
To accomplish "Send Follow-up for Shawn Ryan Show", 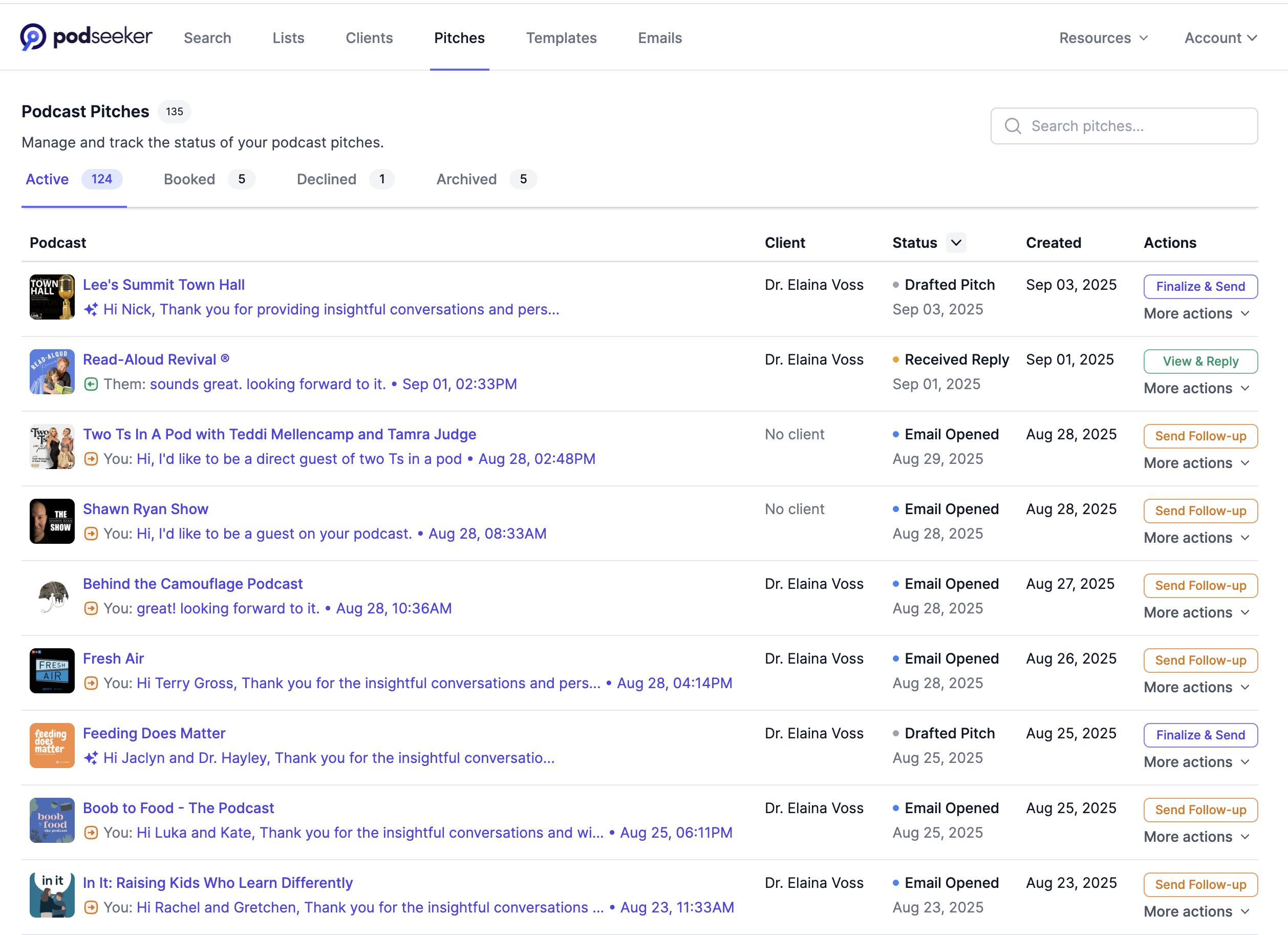I will click(1200, 511).
